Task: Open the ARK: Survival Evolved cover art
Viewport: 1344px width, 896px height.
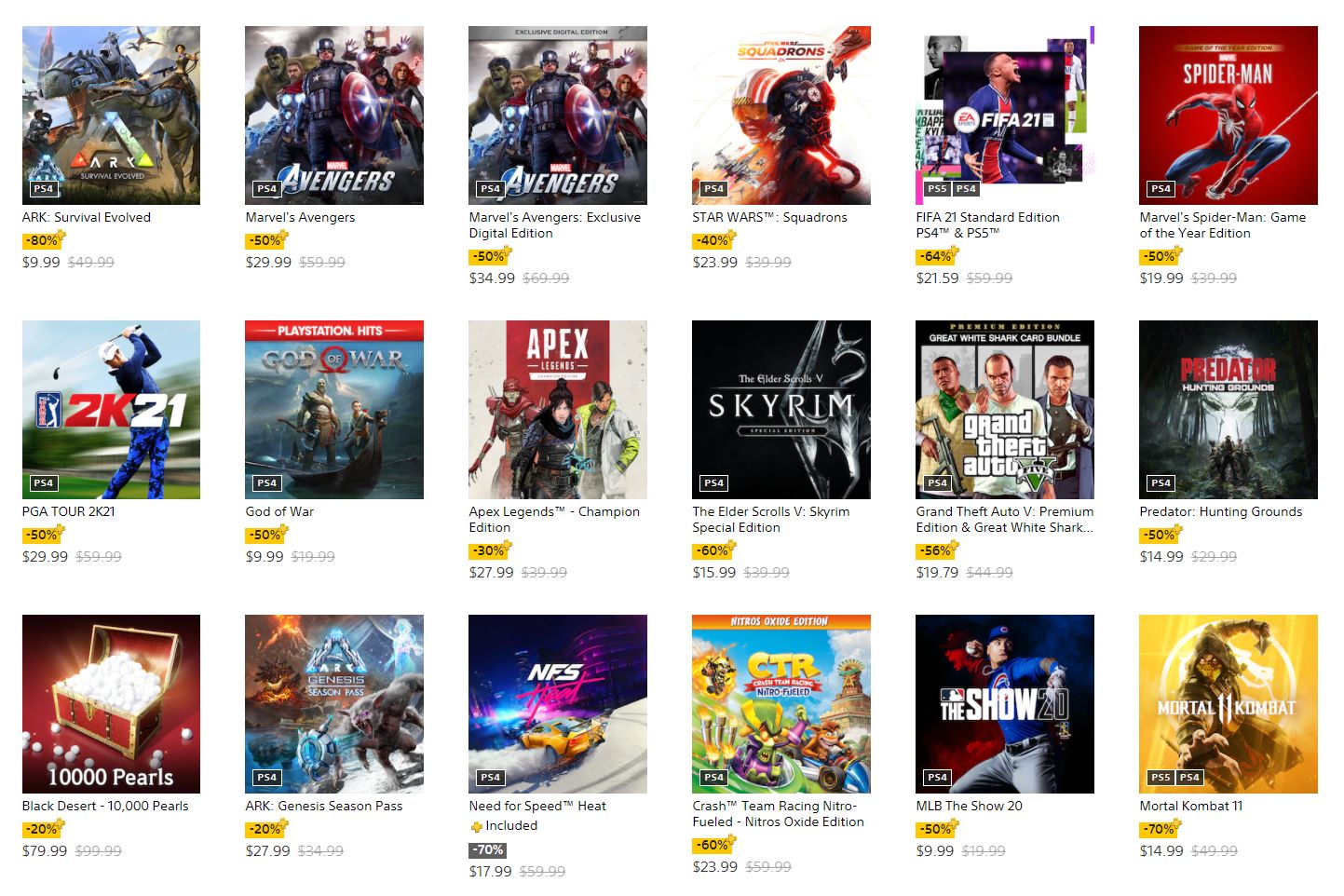Action: tap(111, 115)
